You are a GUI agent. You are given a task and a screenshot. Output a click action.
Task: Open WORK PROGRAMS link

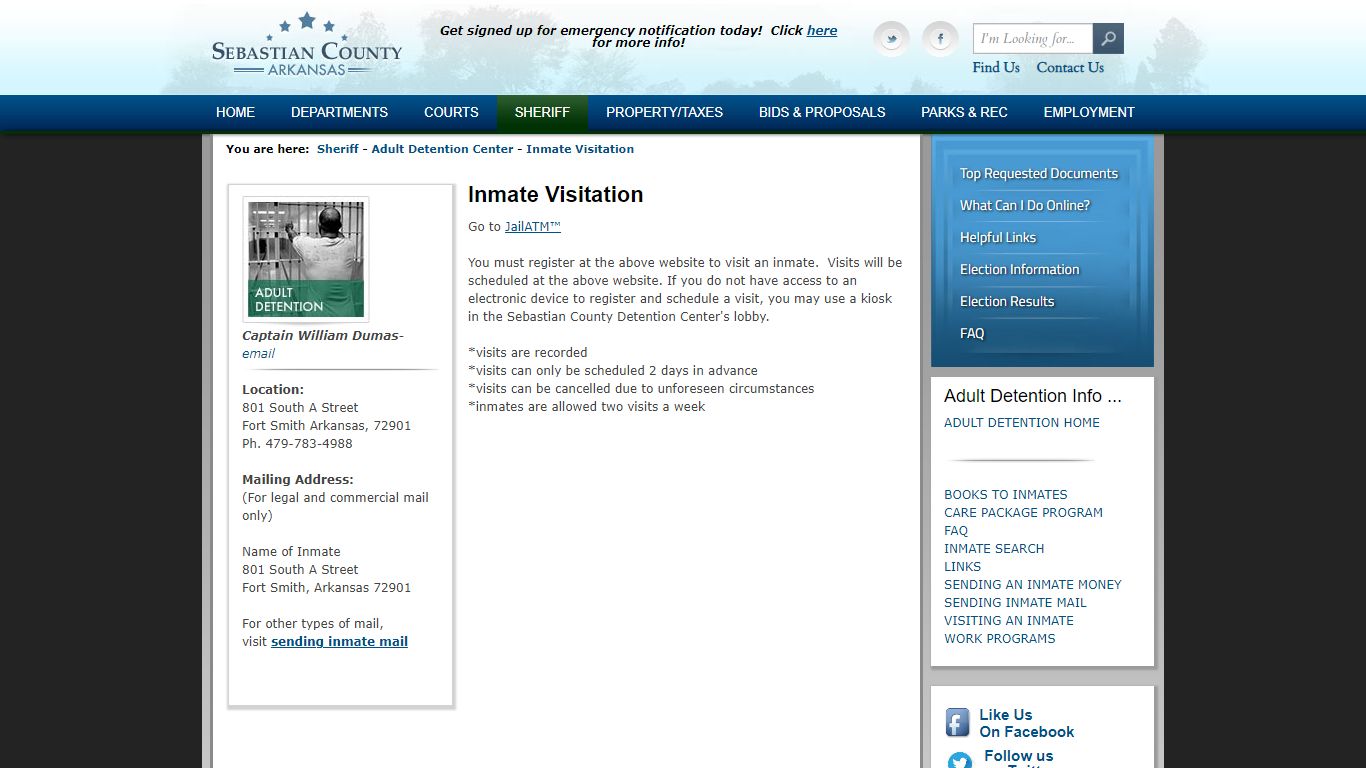pyautogui.click(x=1000, y=639)
